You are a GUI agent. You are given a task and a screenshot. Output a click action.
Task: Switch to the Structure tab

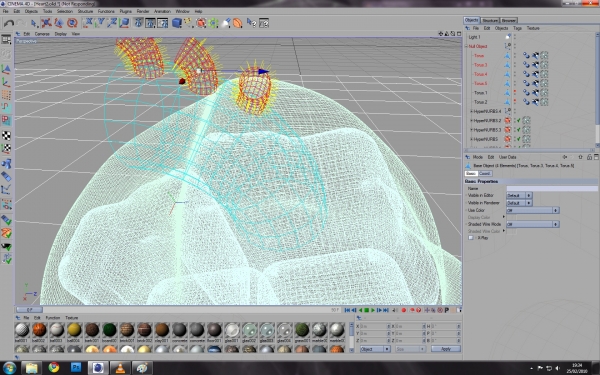click(490, 20)
